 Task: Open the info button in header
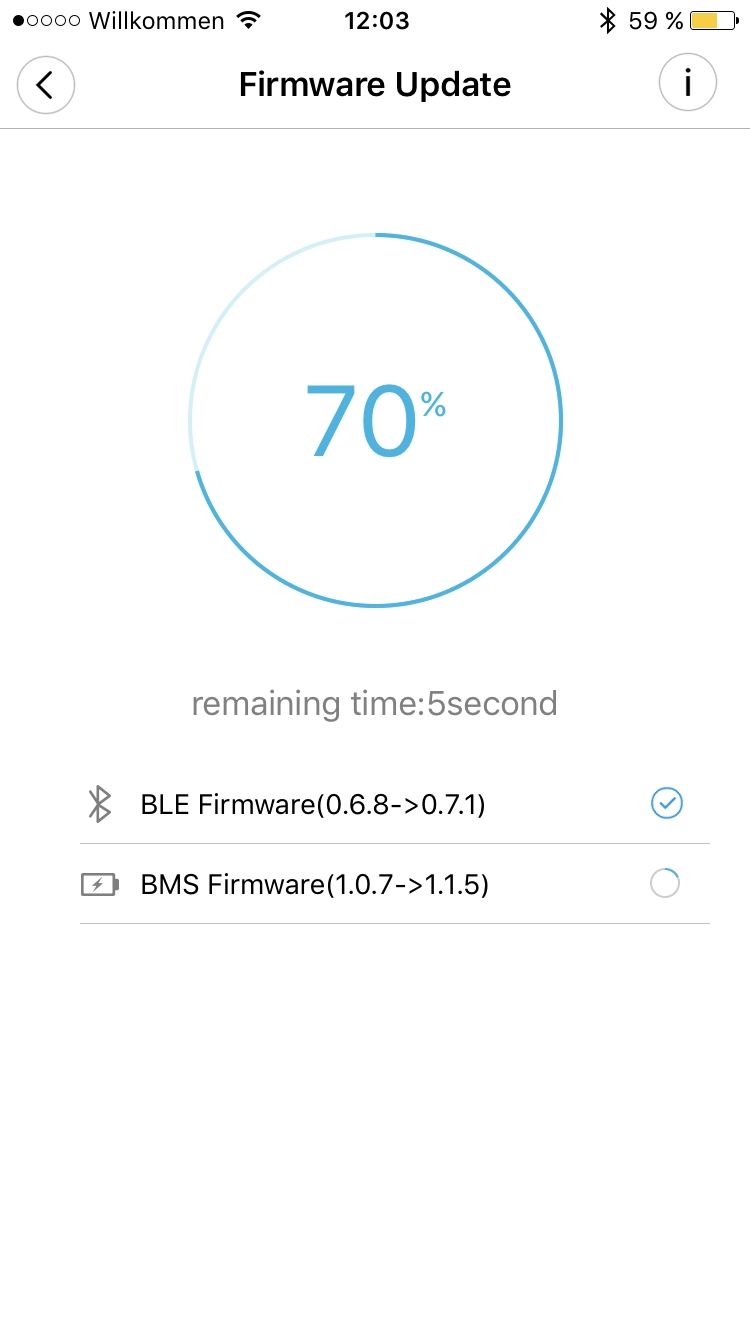(x=688, y=83)
